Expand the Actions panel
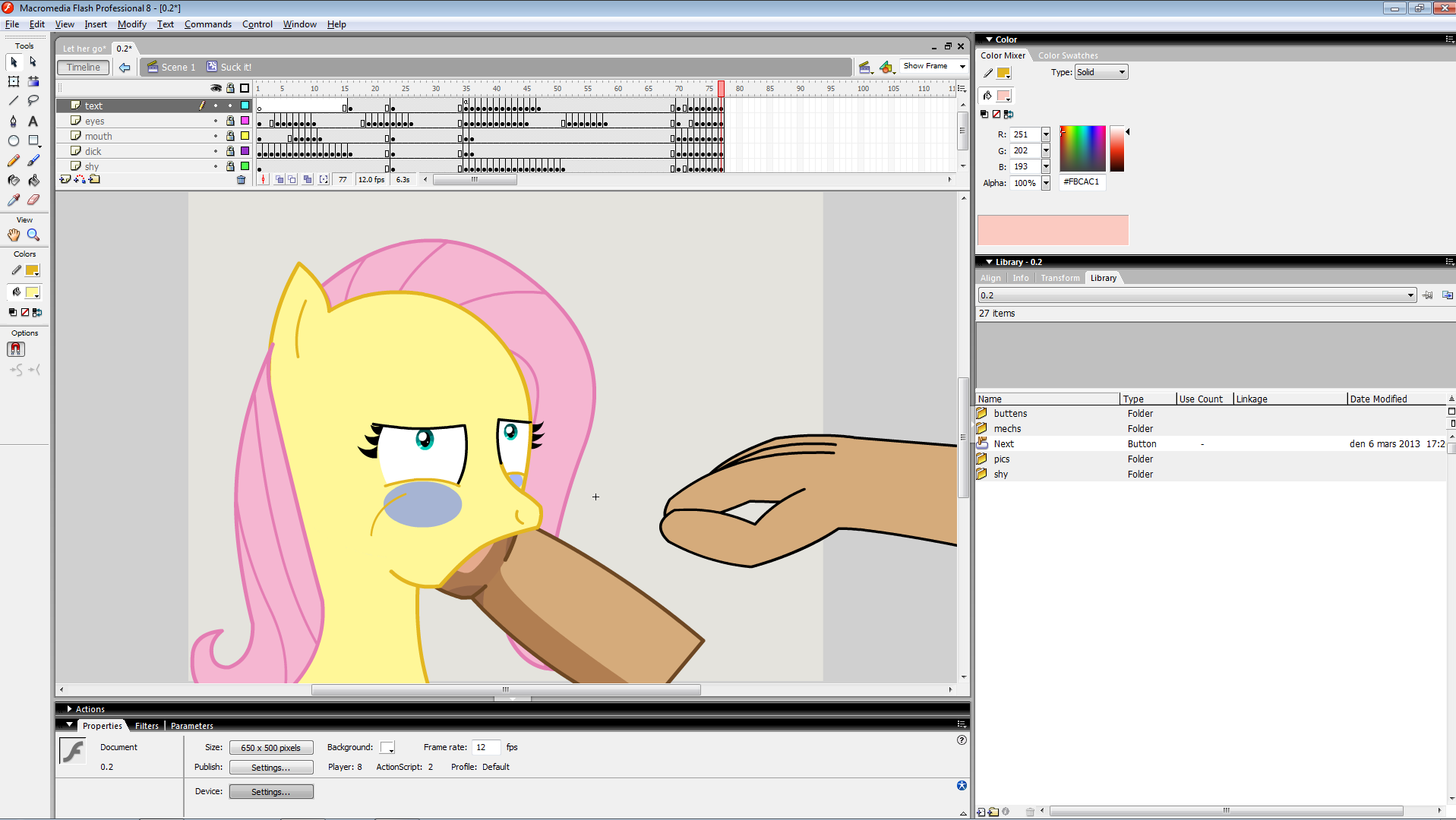Viewport: 1456px width, 820px height. coord(69,709)
